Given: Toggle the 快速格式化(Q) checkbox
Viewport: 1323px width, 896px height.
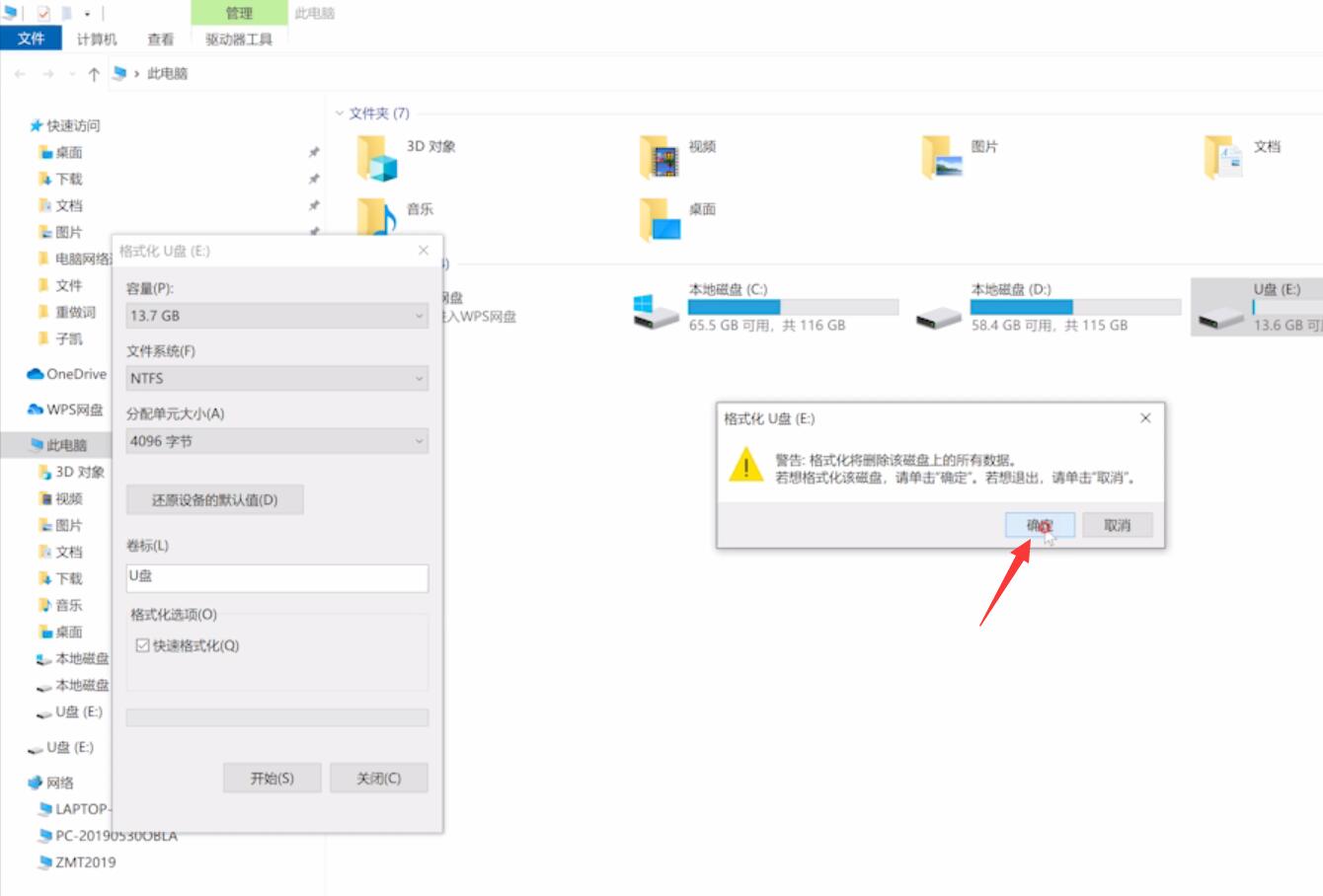Looking at the screenshot, I should (x=143, y=645).
